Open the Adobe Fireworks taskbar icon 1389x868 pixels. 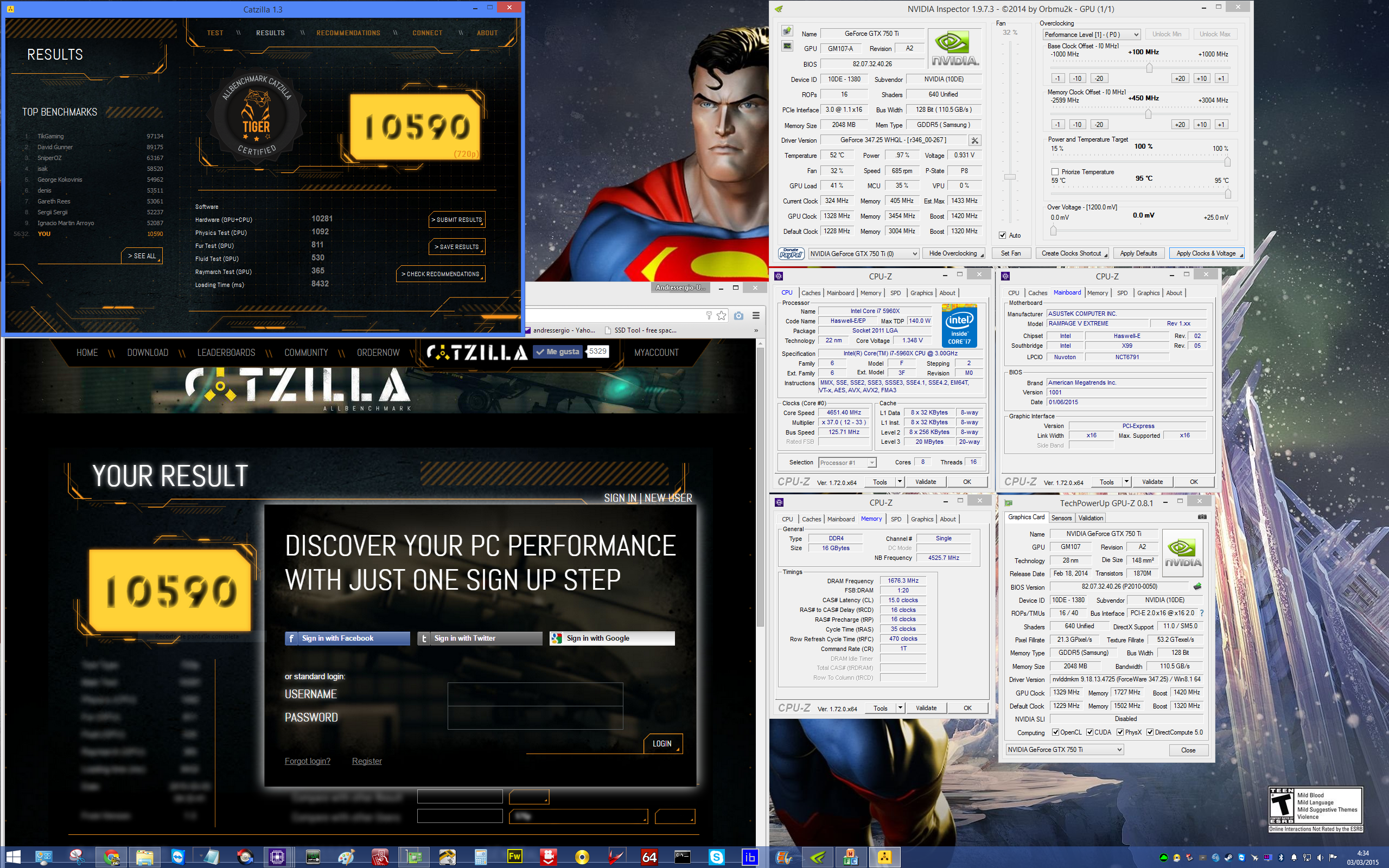[514, 857]
